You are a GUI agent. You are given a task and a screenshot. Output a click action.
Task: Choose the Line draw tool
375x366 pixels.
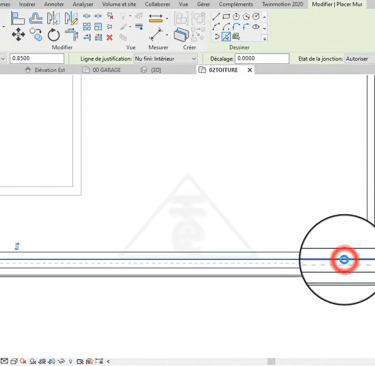click(216, 16)
